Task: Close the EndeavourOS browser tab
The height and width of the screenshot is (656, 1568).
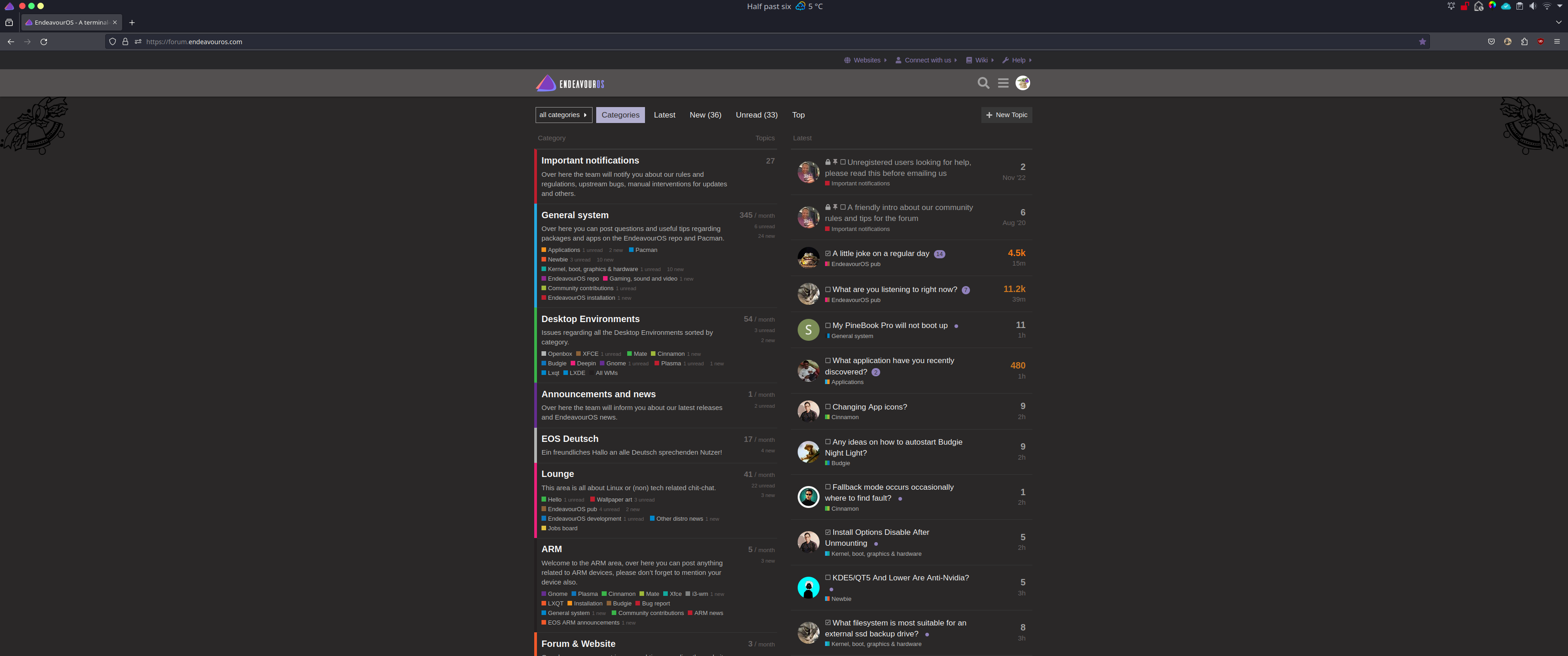Action: click(115, 22)
